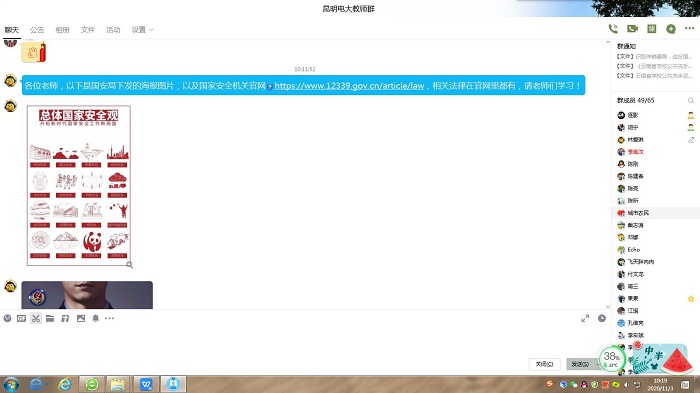Open the GIF sticker button
This screenshot has width=700, height=393.
tap(21, 318)
